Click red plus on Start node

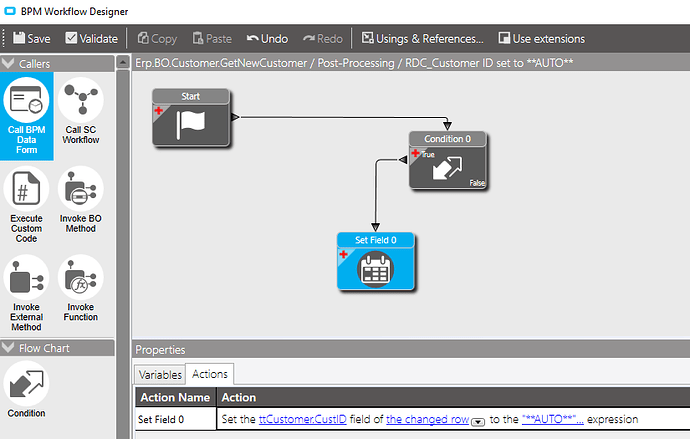(159, 110)
